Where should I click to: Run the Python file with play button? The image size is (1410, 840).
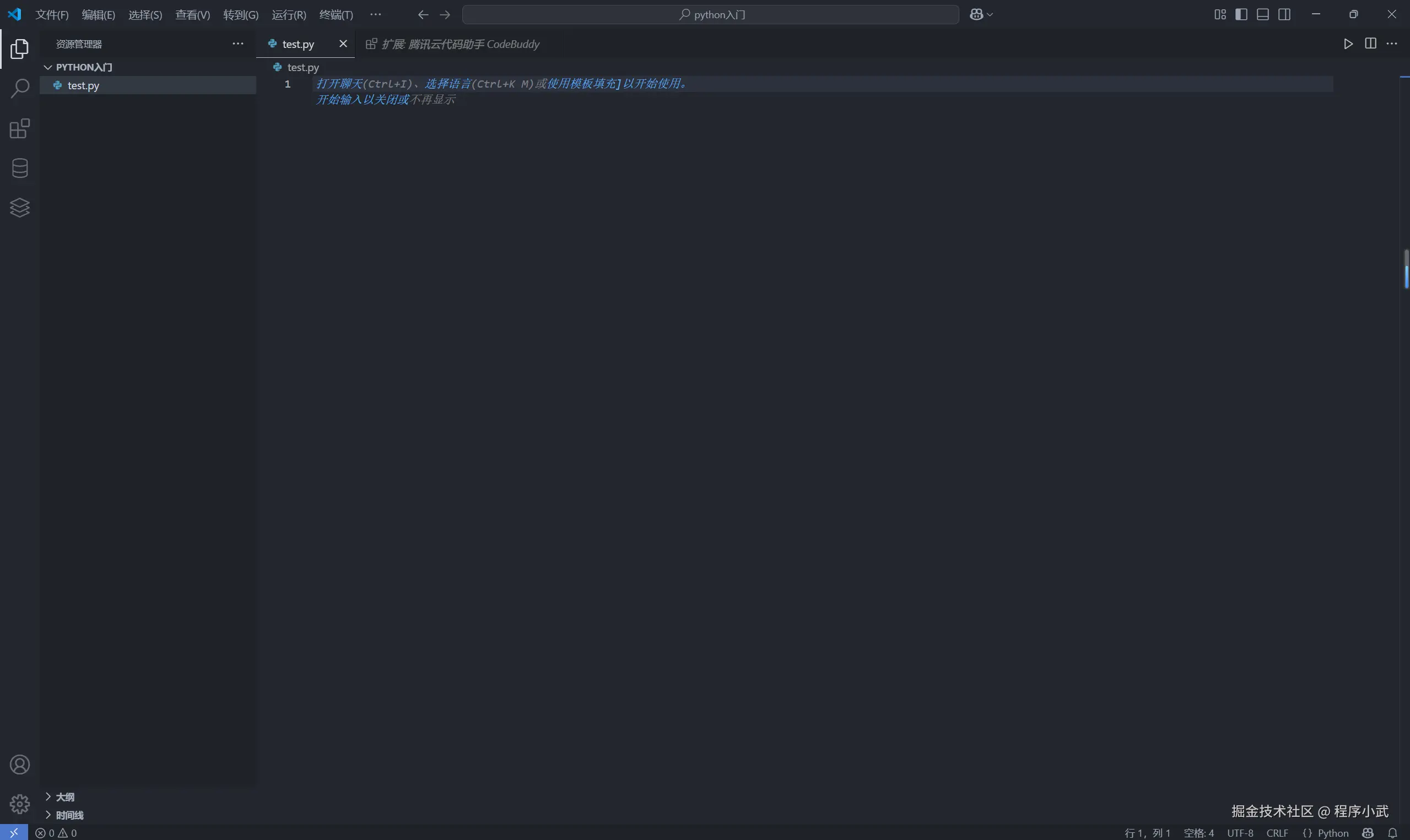click(x=1348, y=44)
